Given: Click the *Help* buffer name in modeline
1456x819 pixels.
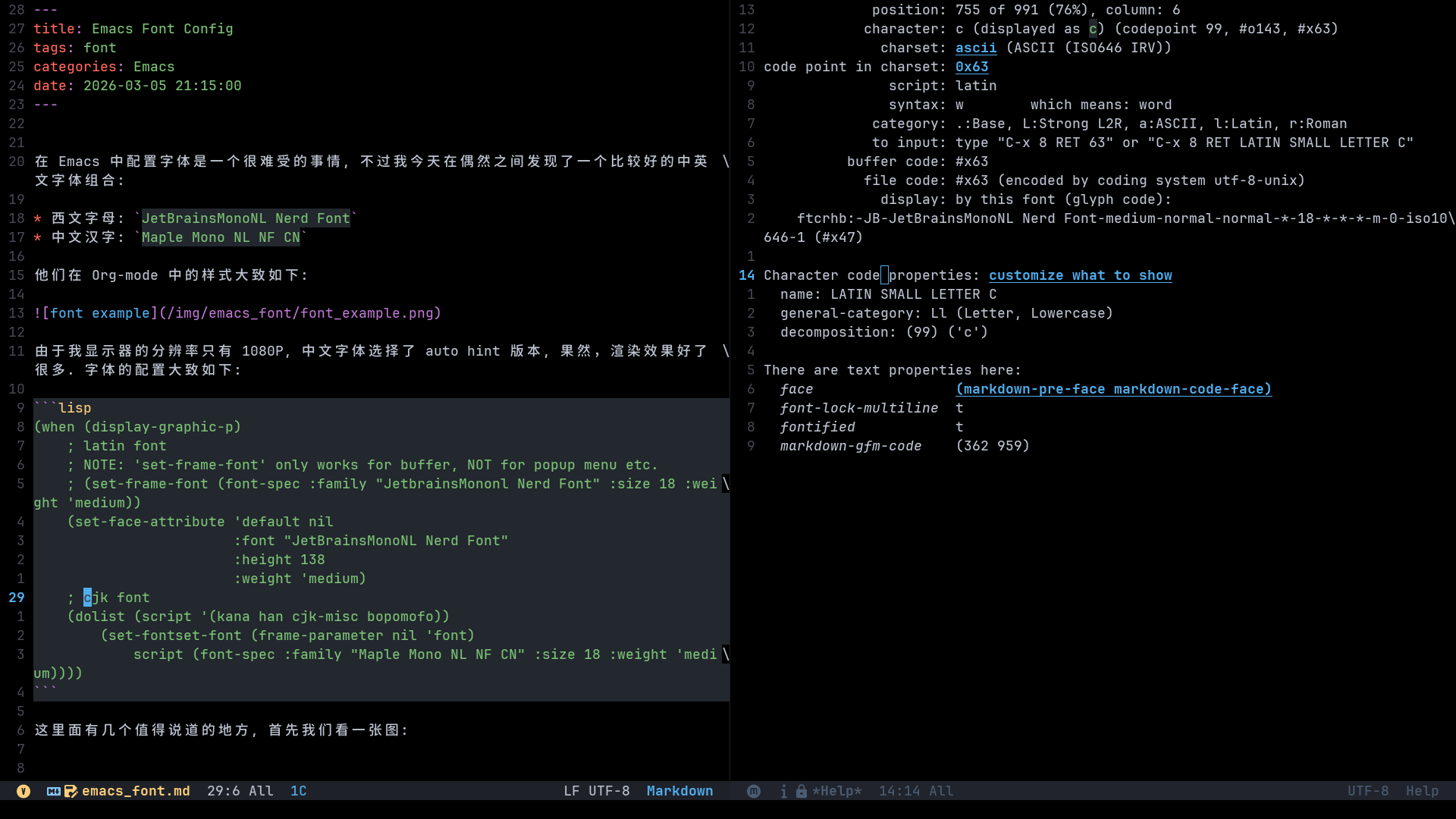Looking at the screenshot, I should tap(836, 791).
